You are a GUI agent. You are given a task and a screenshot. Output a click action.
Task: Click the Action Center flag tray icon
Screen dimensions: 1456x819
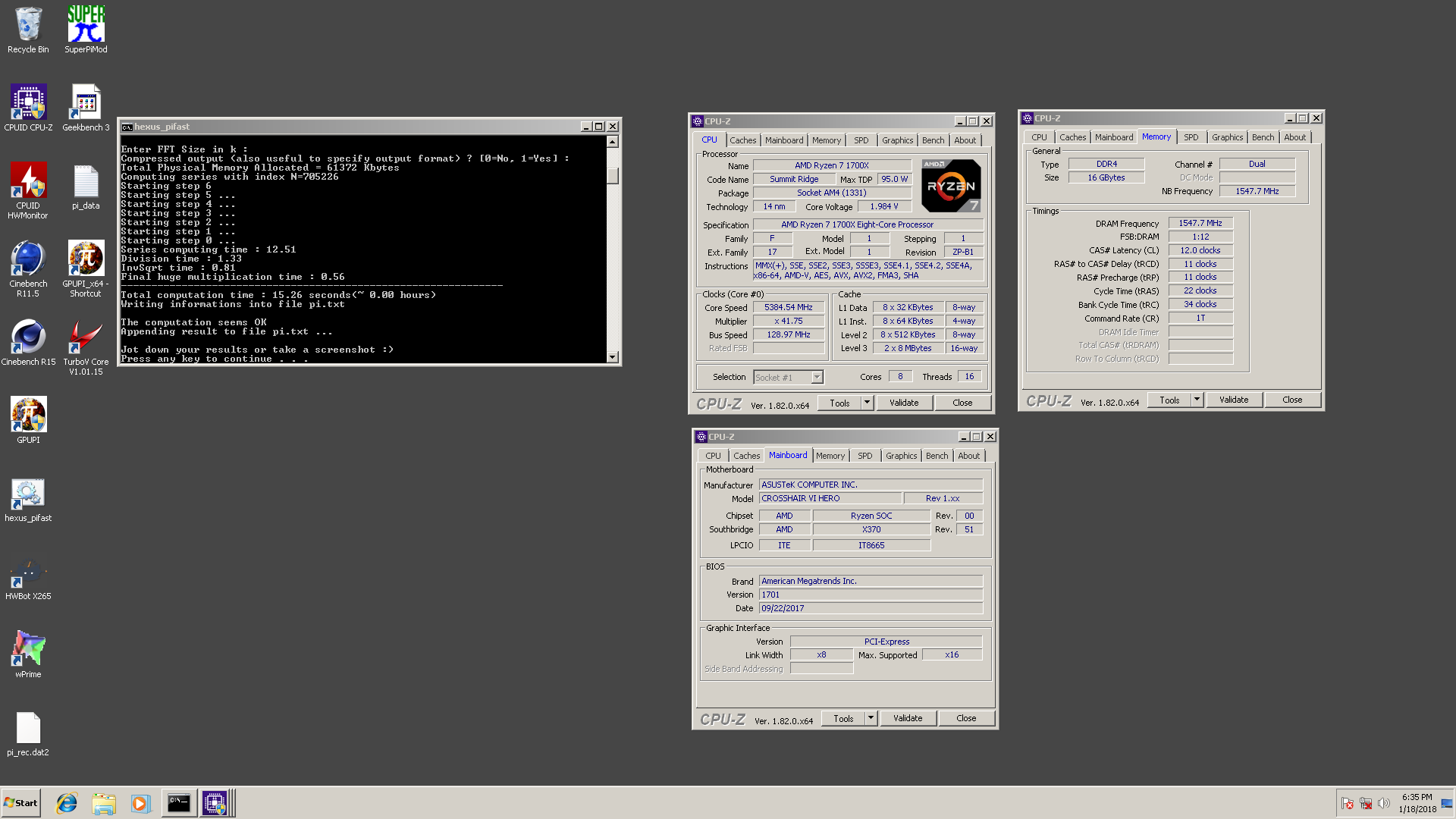tap(1348, 803)
